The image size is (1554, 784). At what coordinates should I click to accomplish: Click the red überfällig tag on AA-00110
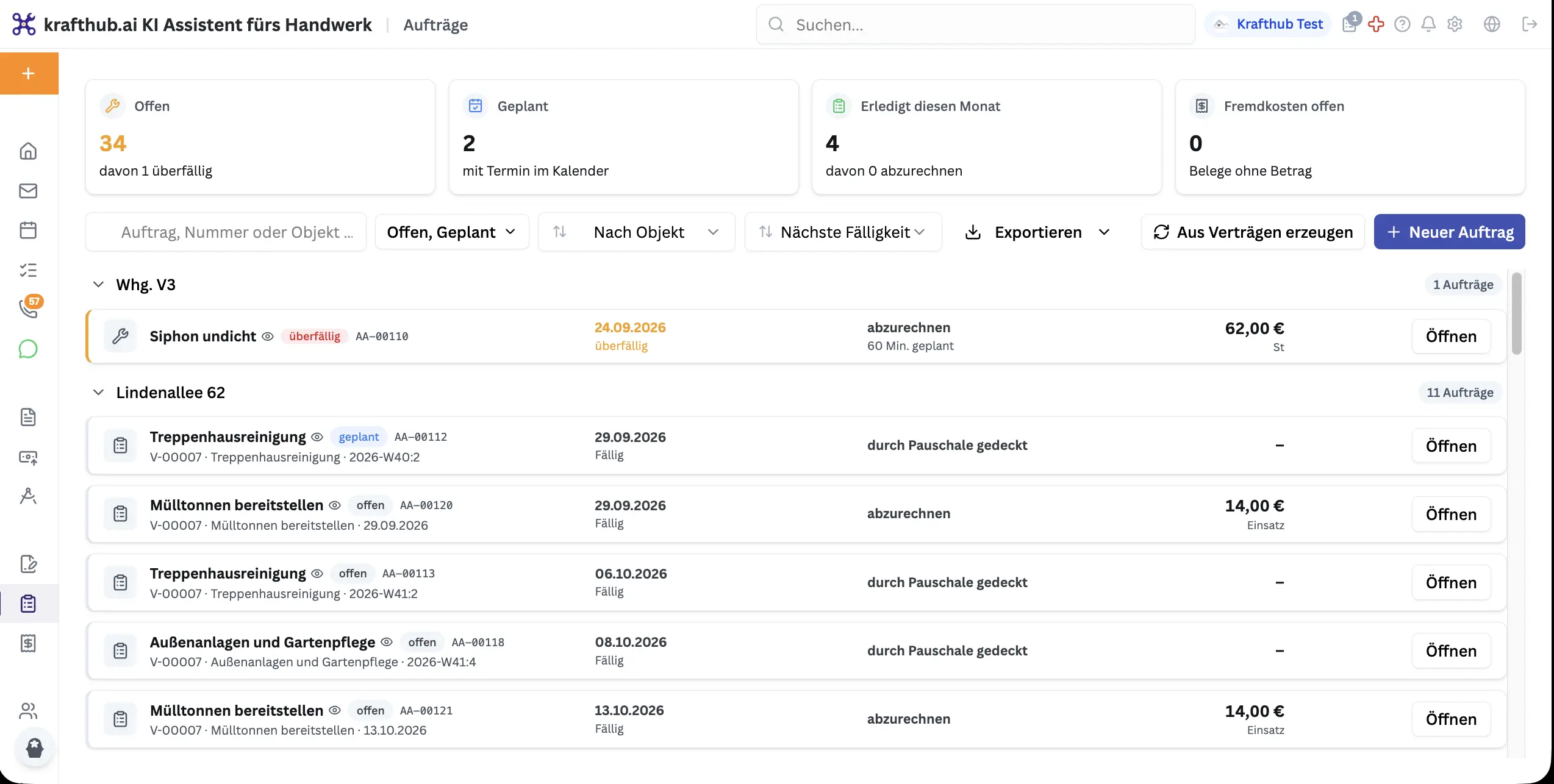pos(314,337)
